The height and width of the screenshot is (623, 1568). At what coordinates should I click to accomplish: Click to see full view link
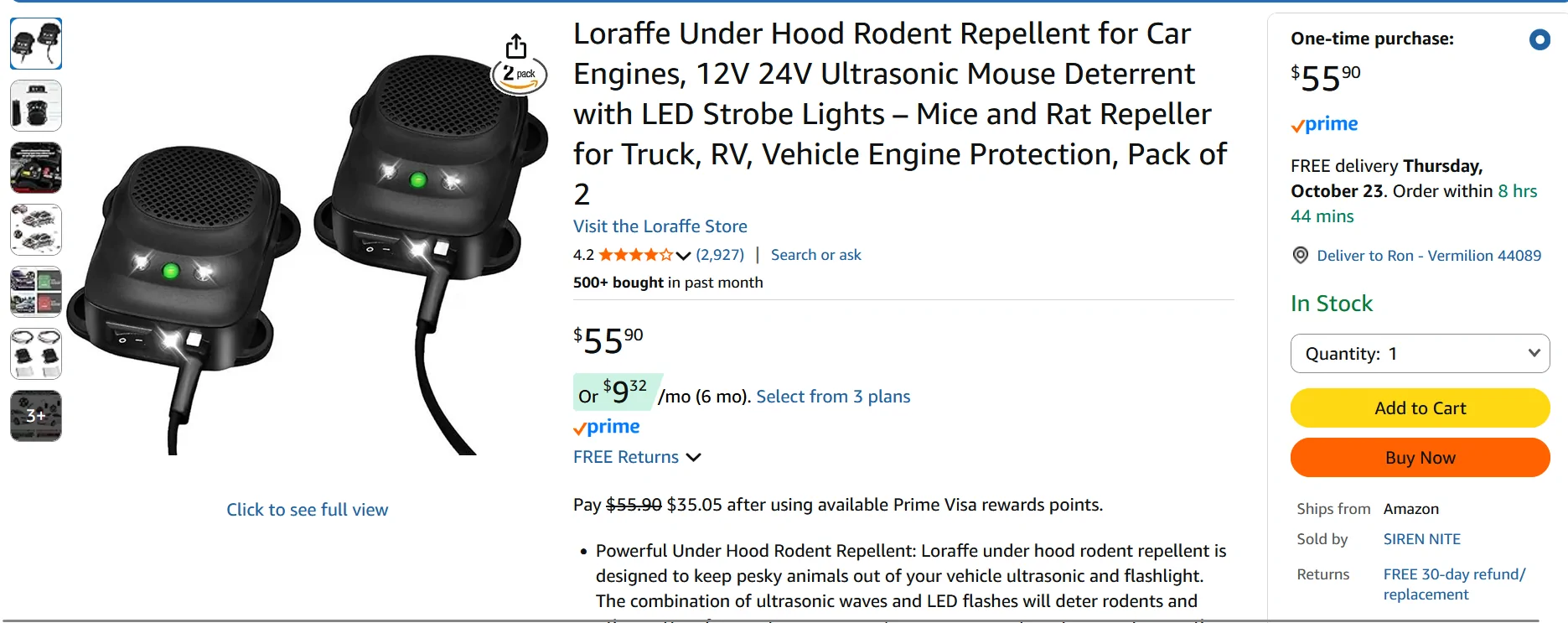(x=307, y=510)
